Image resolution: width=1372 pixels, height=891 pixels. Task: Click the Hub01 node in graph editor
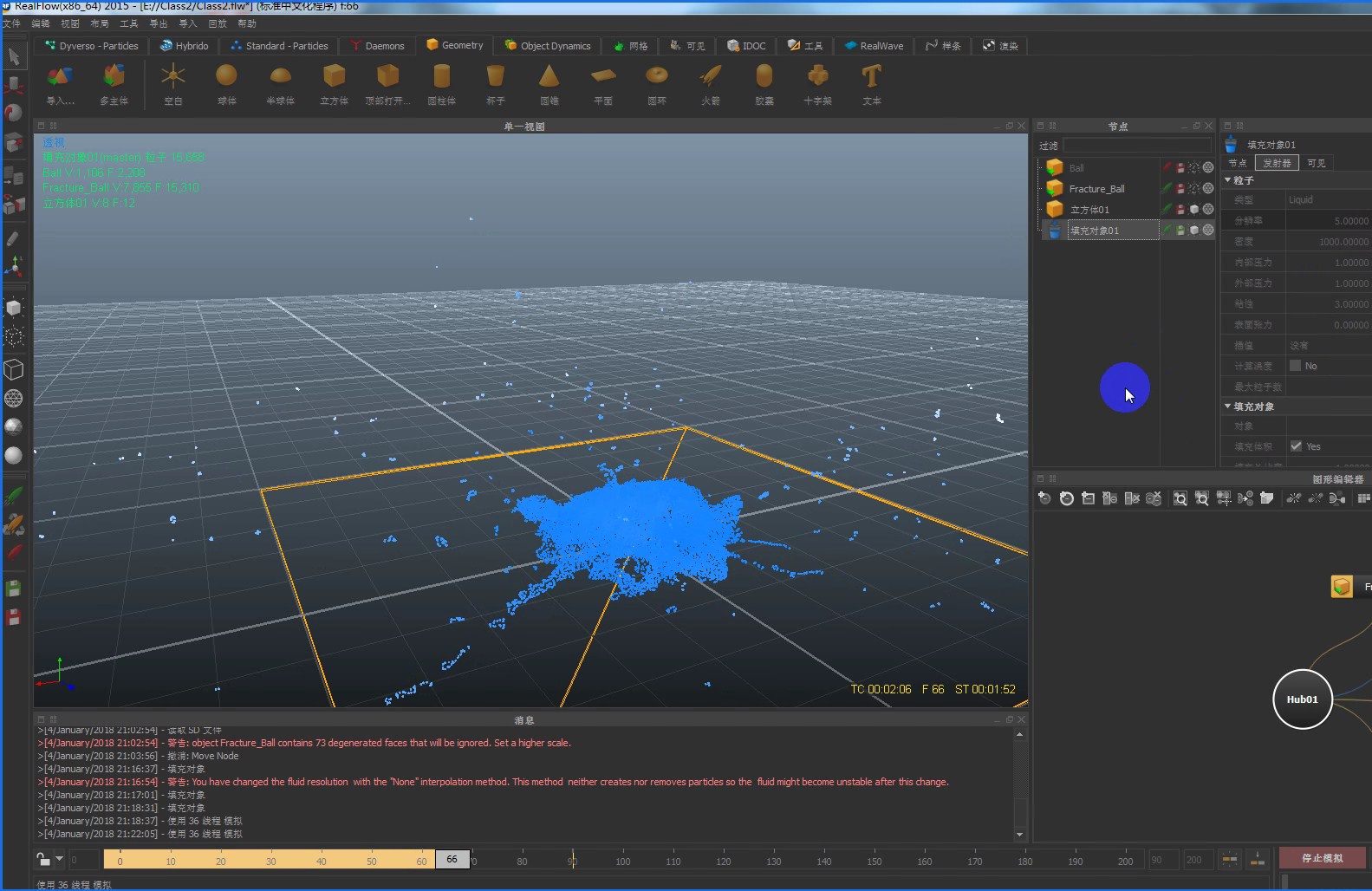pos(1302,699)
